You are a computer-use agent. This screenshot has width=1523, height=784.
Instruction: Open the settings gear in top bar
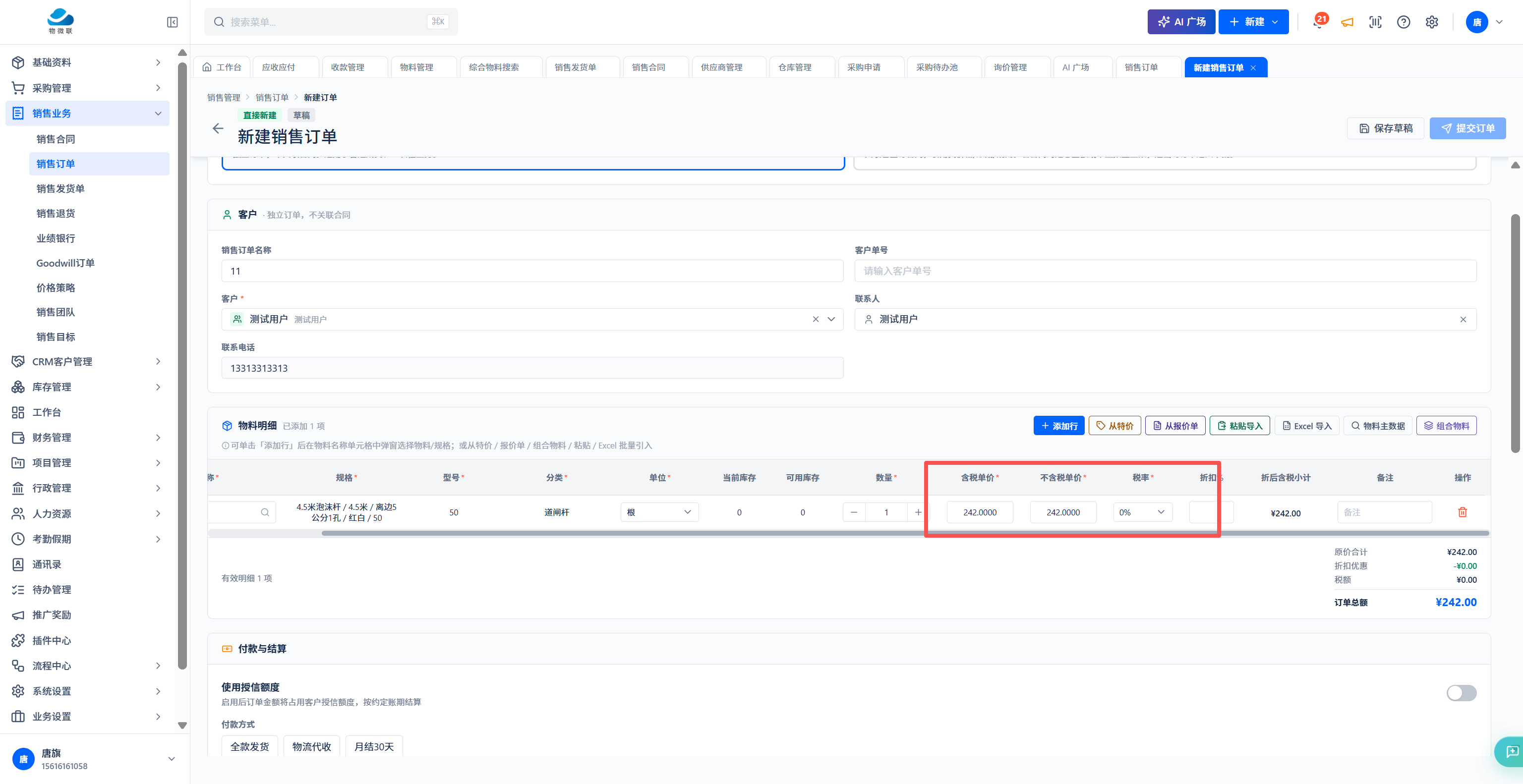click(1431, 22)
